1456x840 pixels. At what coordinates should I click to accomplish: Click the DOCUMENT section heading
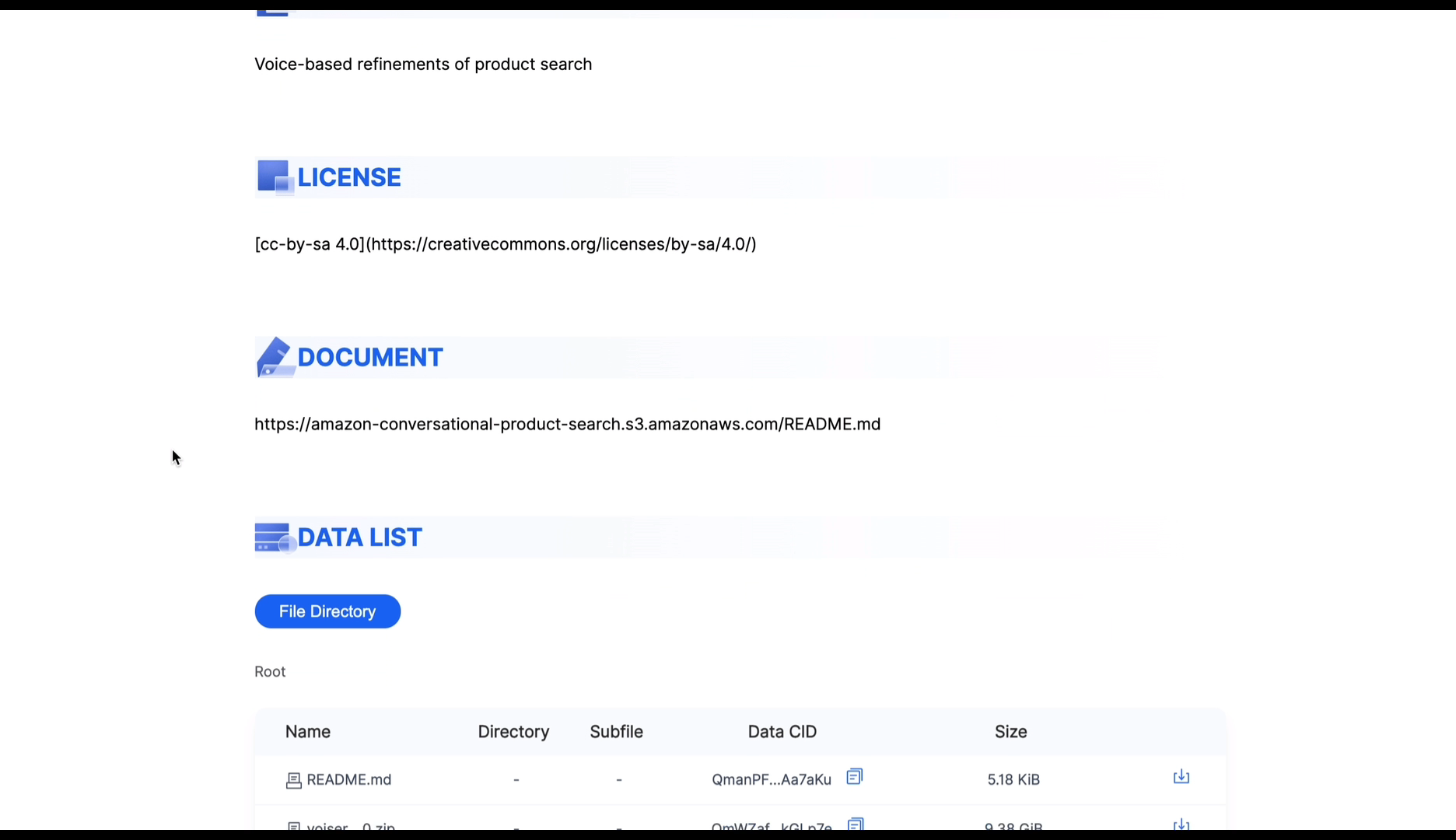tap(370, 358)
